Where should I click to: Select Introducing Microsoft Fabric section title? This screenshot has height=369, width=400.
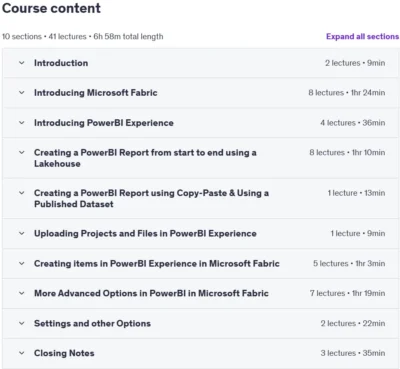click(x=96, y=93)
